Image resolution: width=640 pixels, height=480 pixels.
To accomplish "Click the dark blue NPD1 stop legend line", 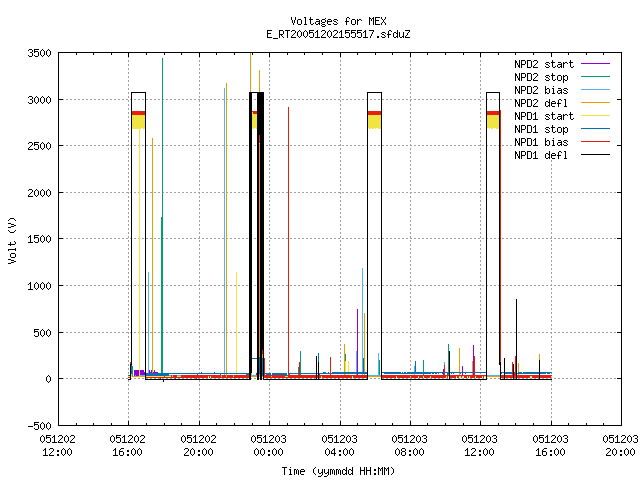I will point(595,129).
